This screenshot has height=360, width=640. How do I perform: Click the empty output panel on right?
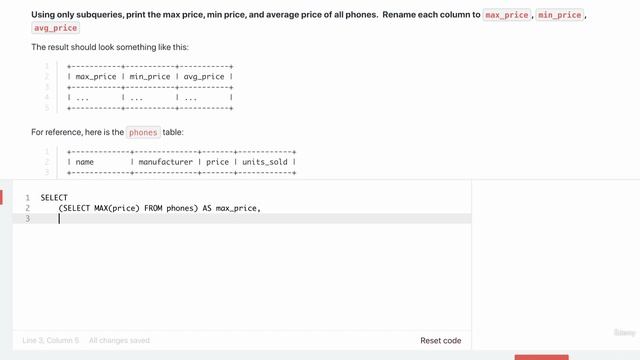[x=556, y=261]
